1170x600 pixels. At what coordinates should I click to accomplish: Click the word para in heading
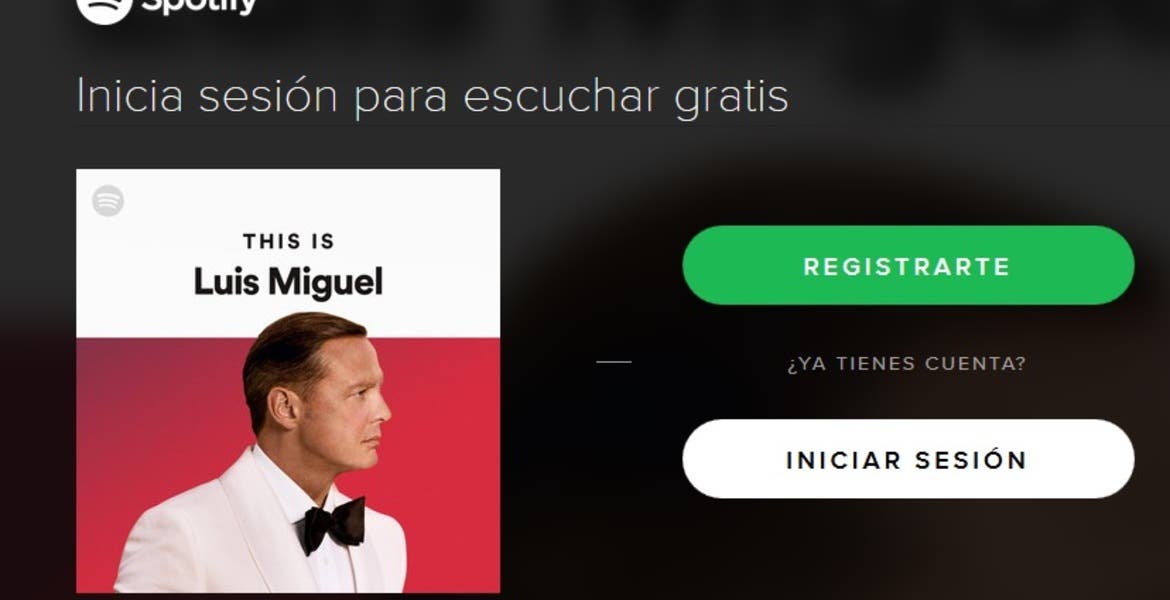tap(400, 99)
